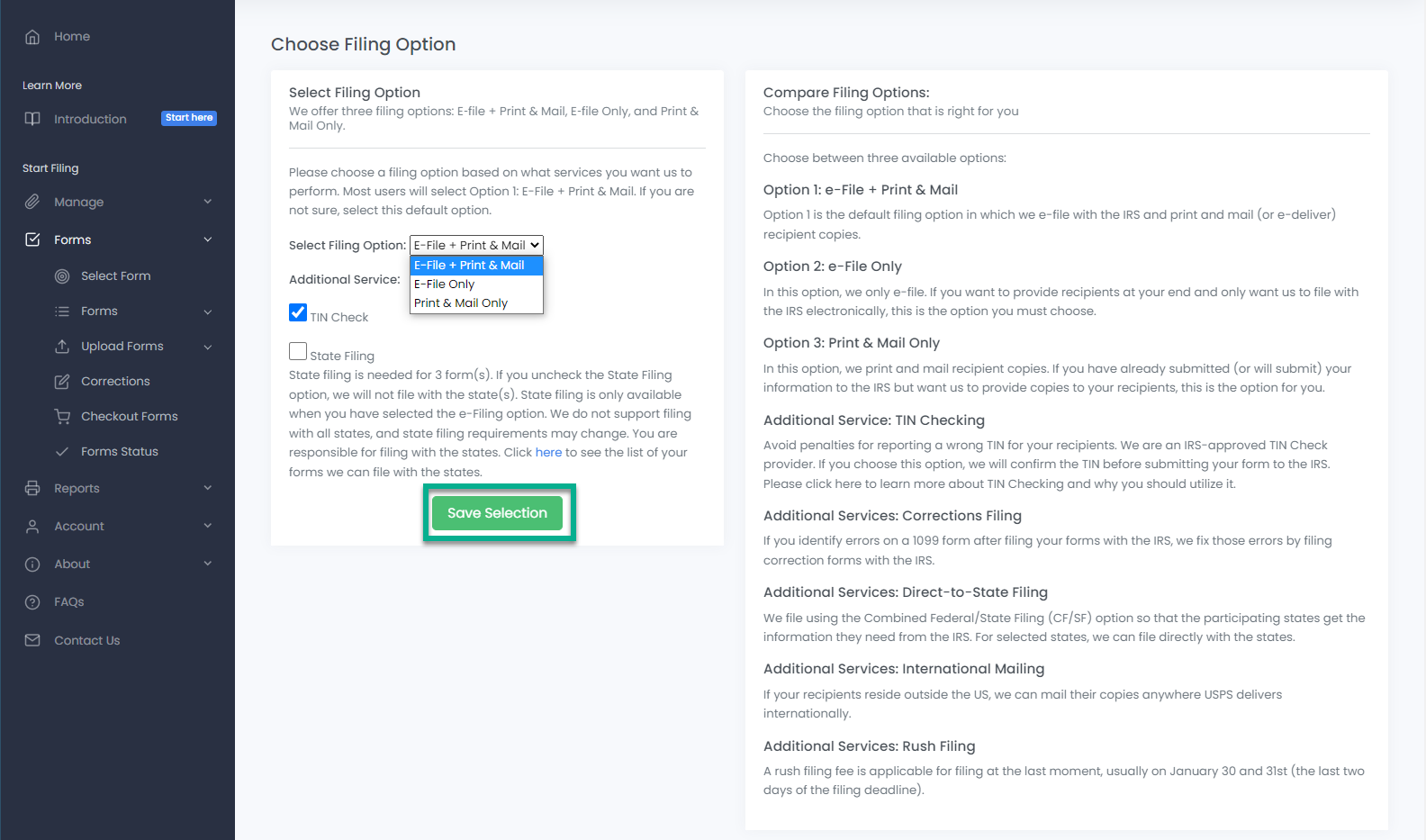
Task: Click the Checkout Forms cart icon
Action: 62,417
